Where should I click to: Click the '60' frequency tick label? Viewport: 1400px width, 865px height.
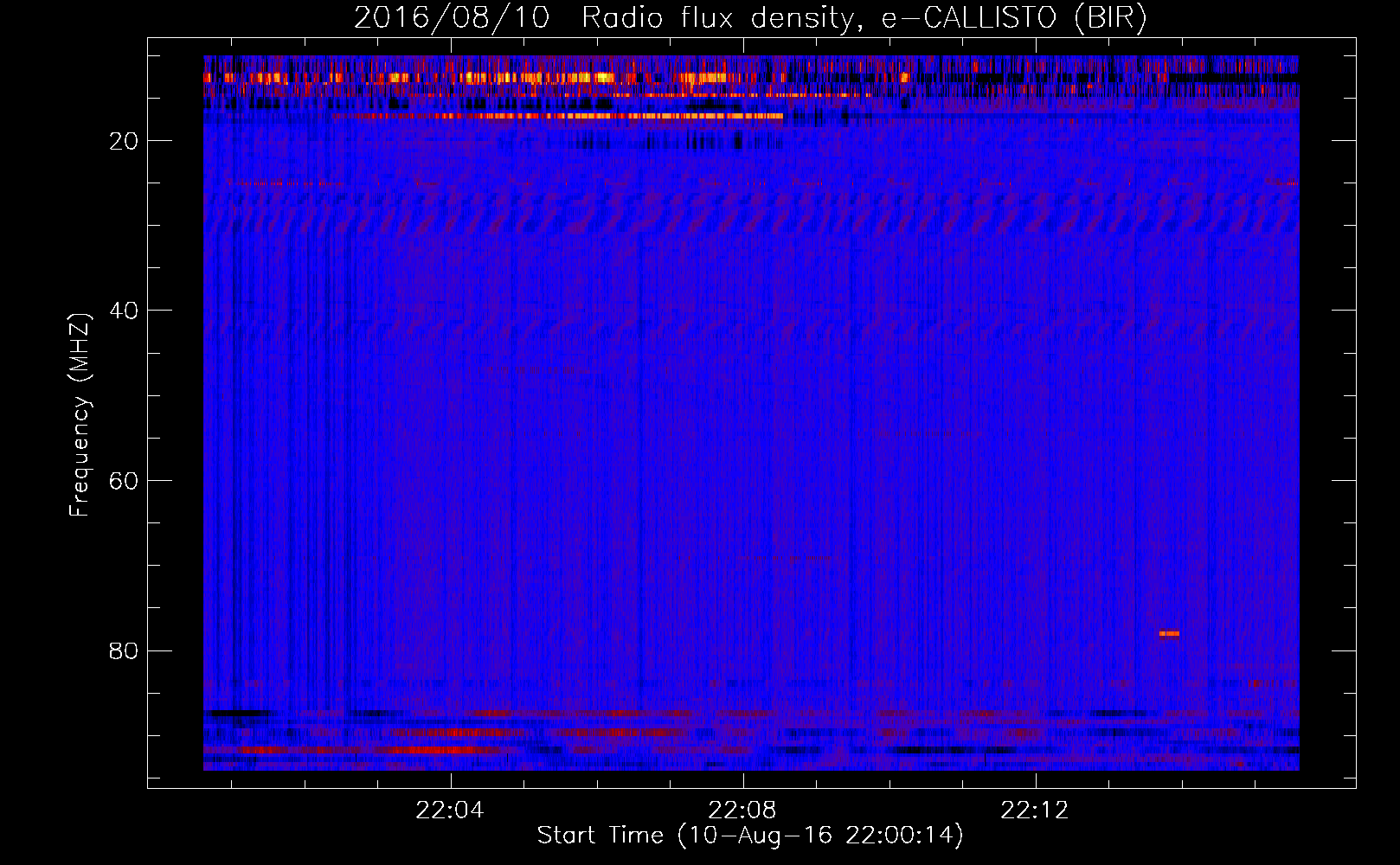pyautogui.click(x=124, y=481)
